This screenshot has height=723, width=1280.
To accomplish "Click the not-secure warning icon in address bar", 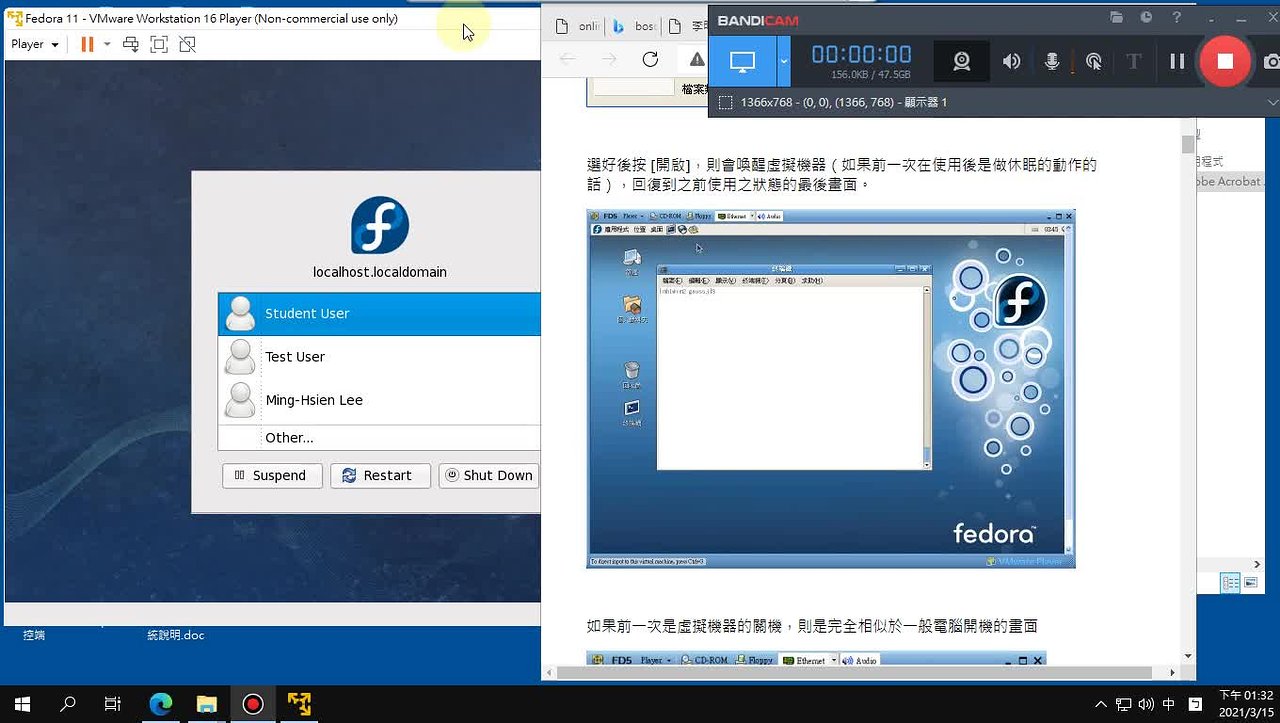I will (697, 60).
